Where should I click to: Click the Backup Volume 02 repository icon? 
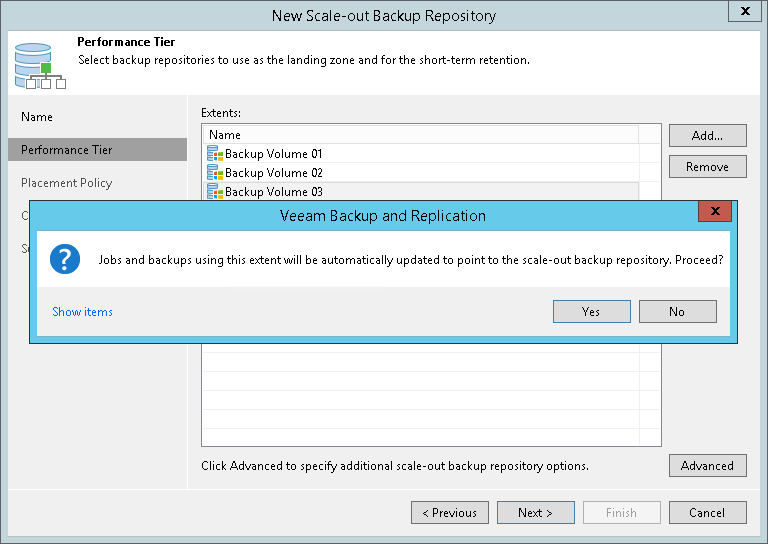(214, 173)
